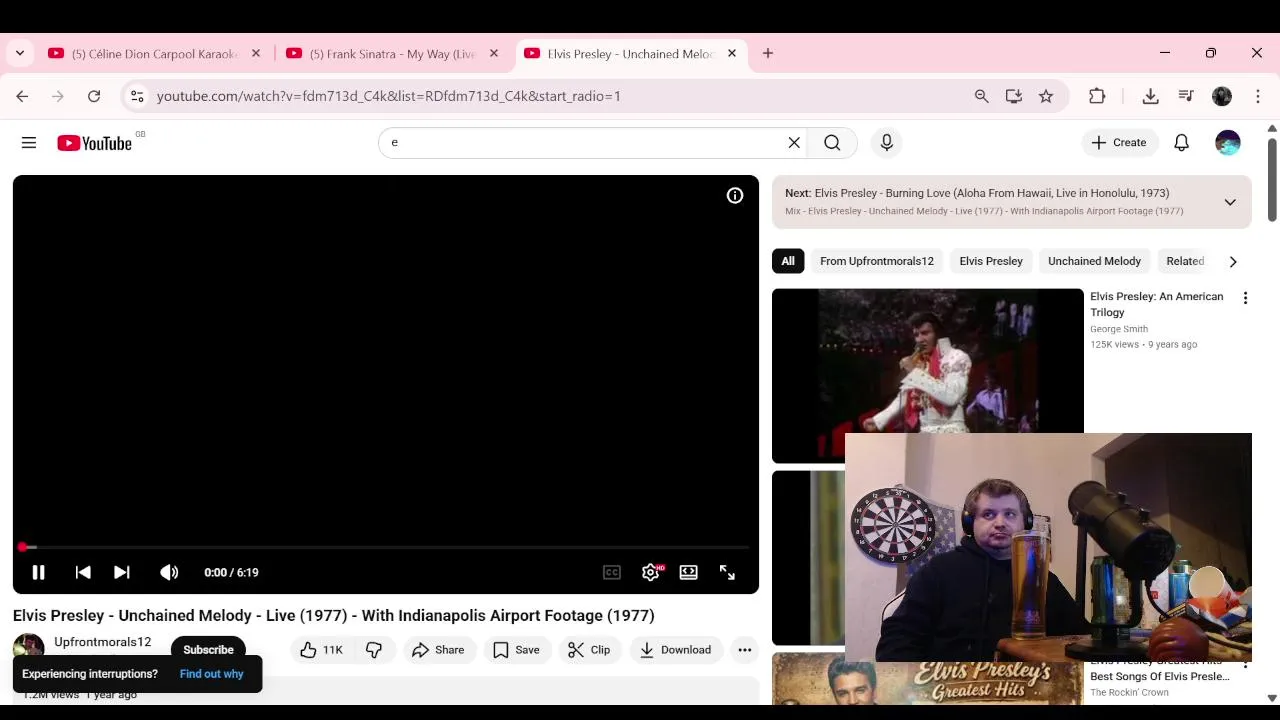Click the address bar URL

389,96
